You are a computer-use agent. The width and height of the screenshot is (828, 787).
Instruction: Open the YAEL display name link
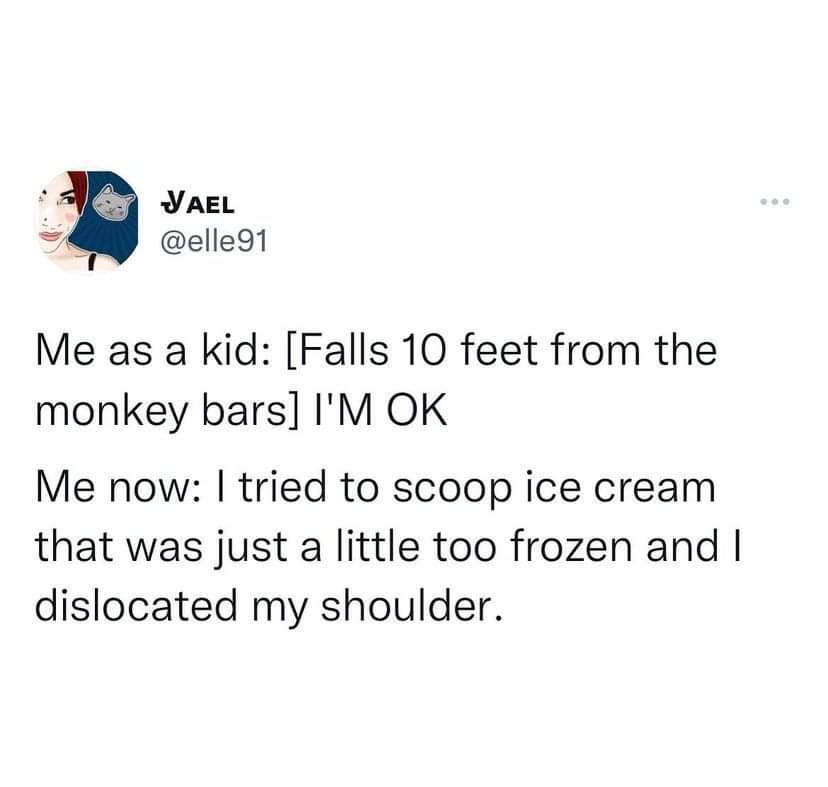click(197, 203)
